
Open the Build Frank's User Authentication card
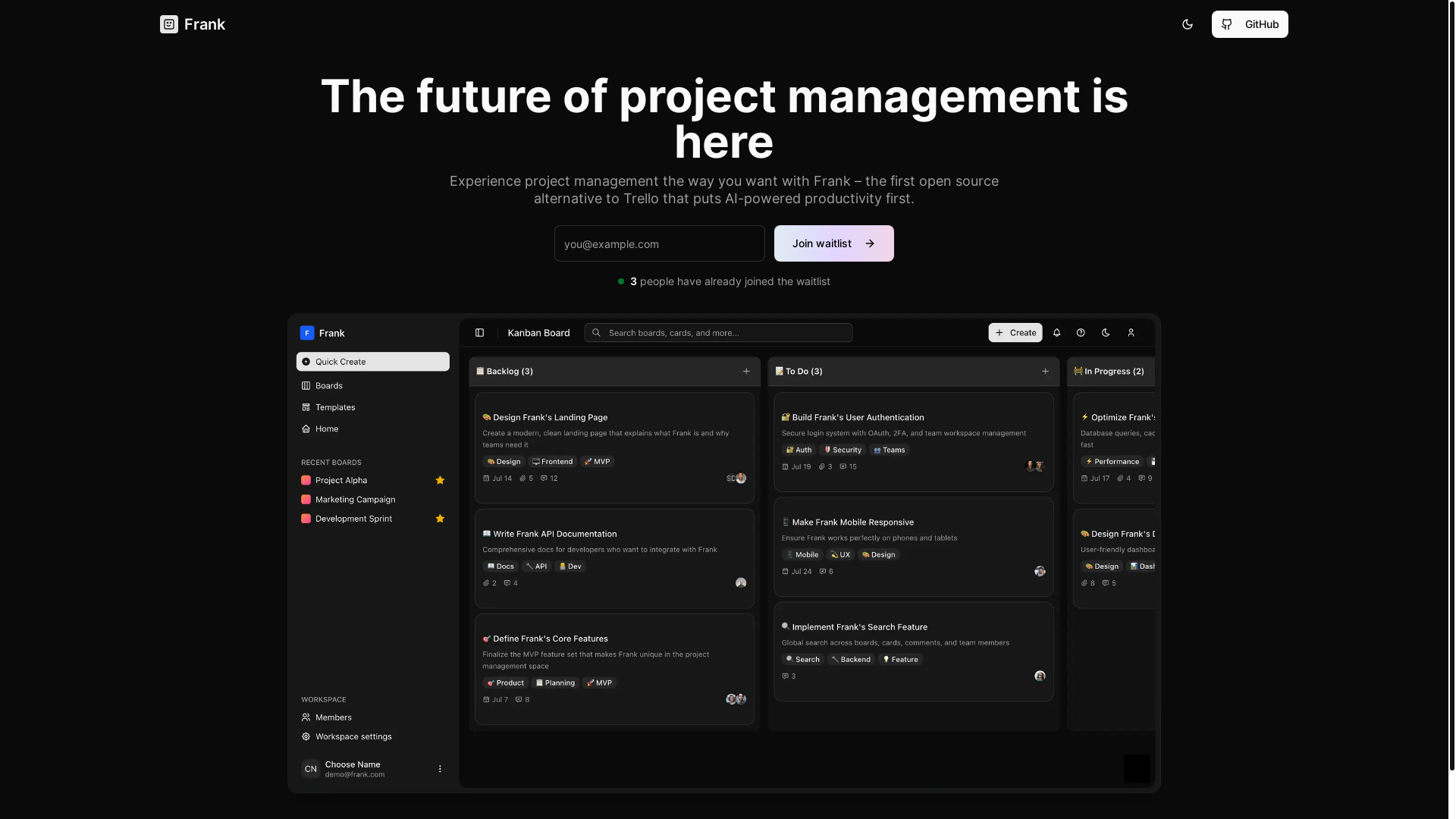click(x=914, y=441)
